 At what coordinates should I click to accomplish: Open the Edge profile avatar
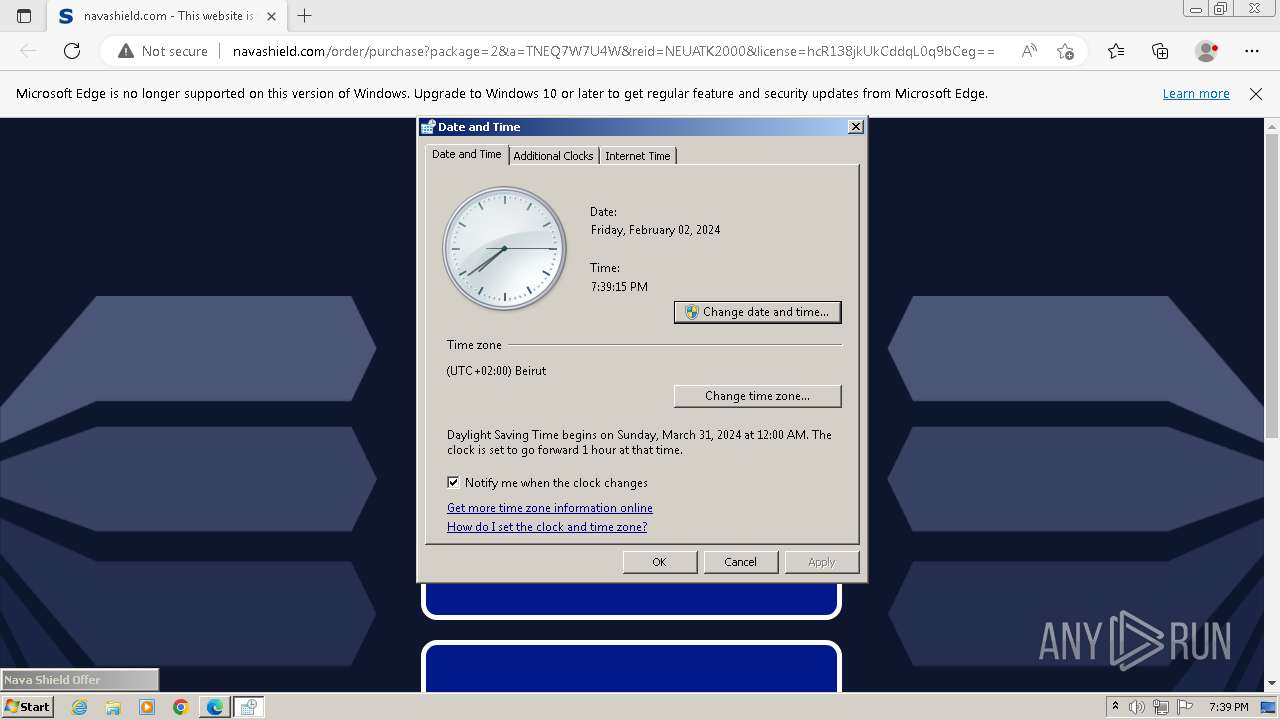[x=1207, y=51]
